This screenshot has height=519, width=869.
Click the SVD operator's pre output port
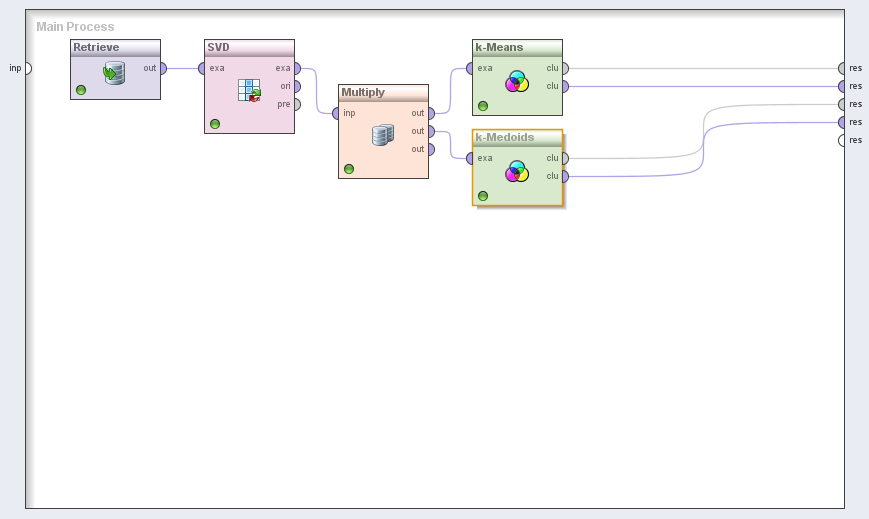[x=297, y=105]
